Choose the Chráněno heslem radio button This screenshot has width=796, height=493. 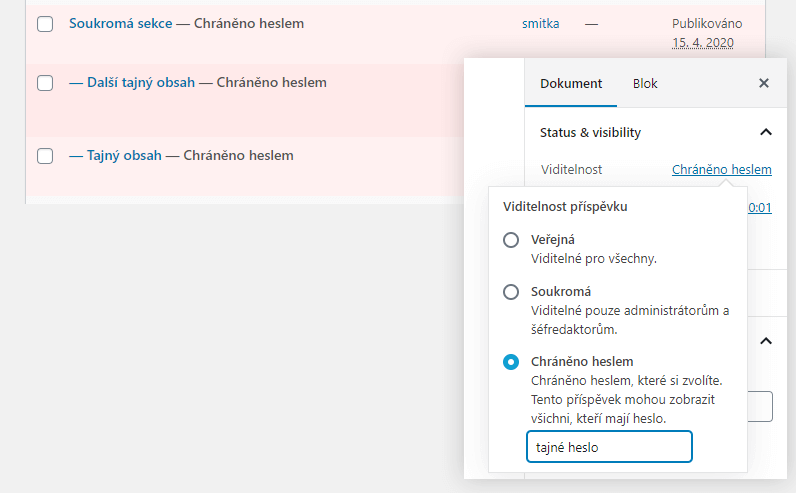coord(511,362)
